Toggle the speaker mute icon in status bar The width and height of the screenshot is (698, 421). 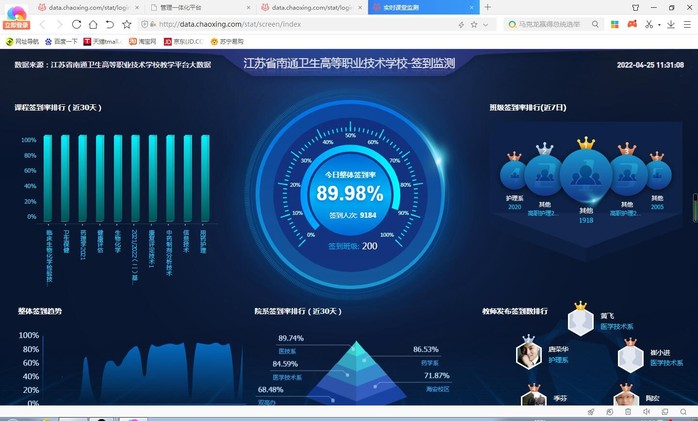point(646,412)
